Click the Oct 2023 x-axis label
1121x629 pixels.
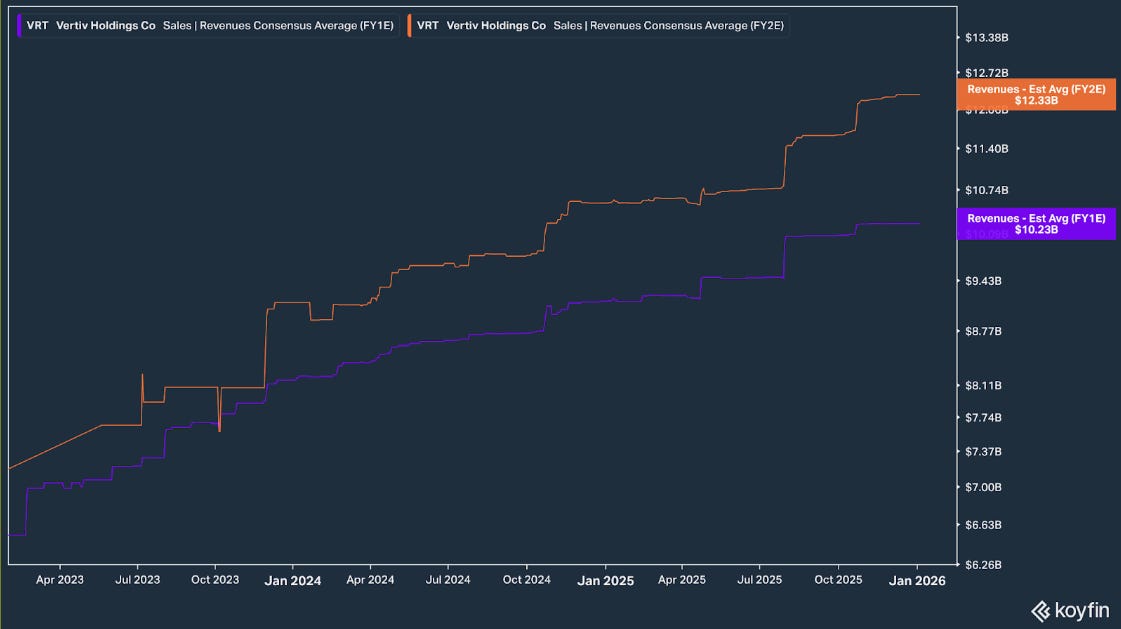215,580
